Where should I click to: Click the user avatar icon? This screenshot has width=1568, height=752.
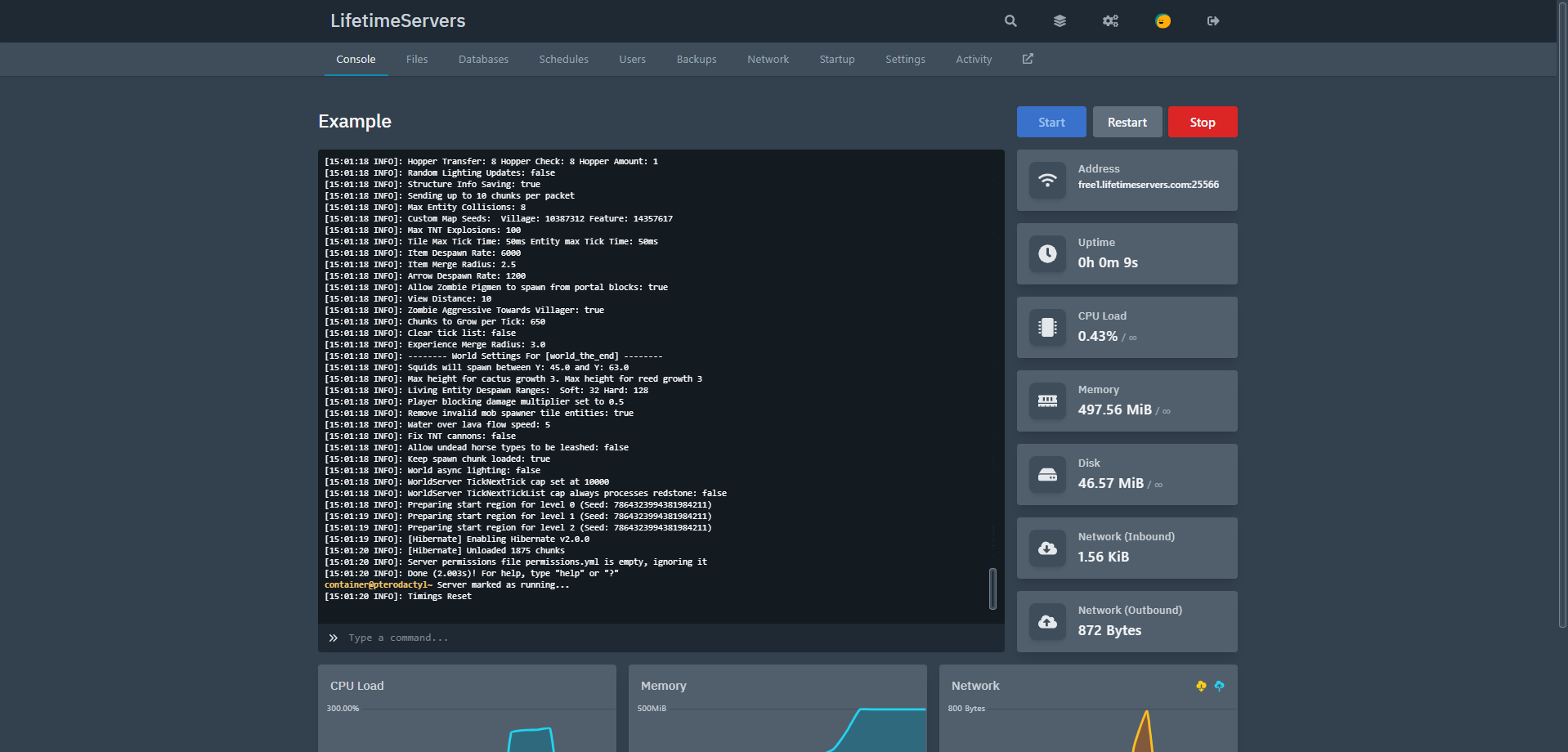click(x=1163, y=21)
